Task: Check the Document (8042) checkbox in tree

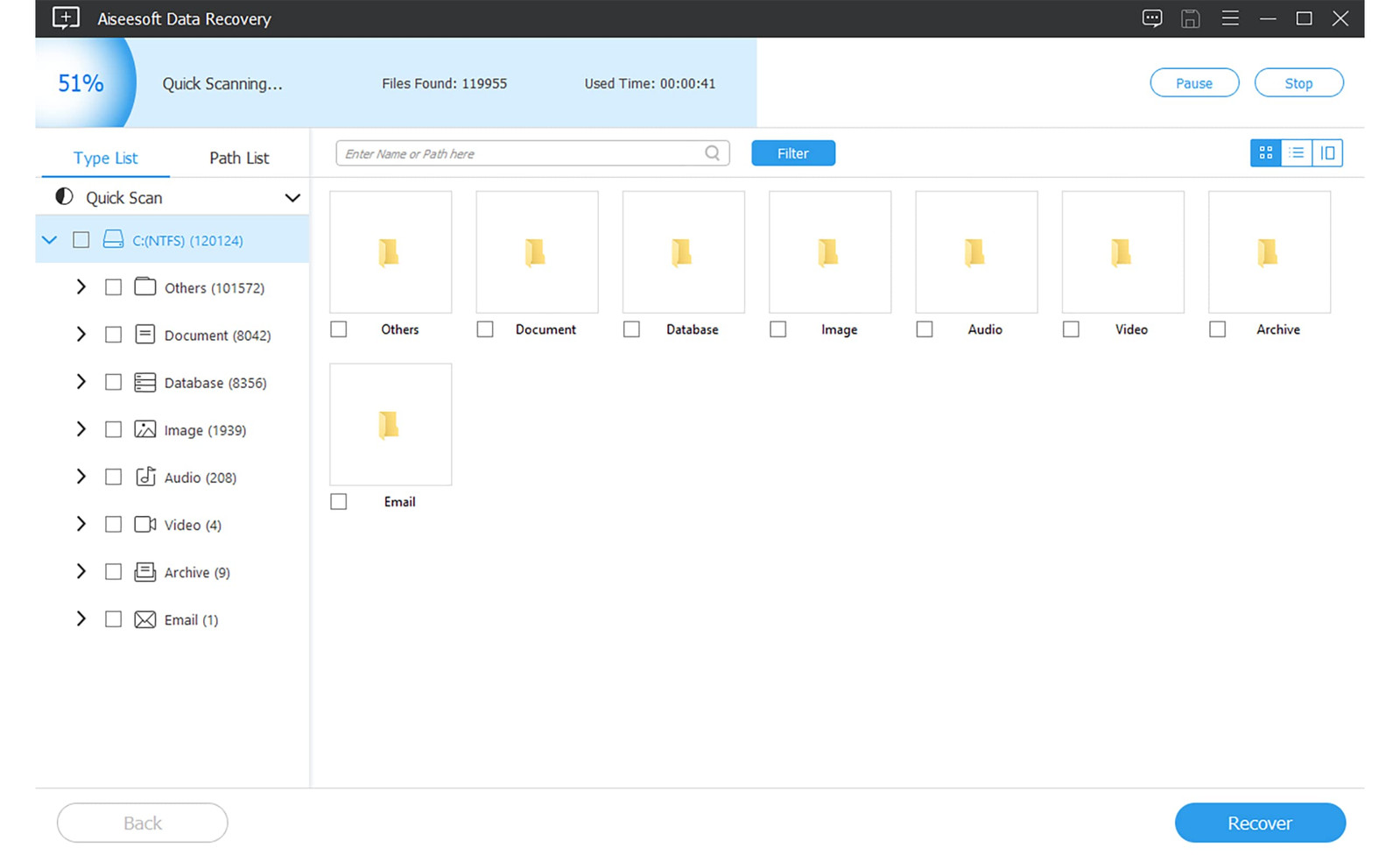Action: (x=113, y=335)
